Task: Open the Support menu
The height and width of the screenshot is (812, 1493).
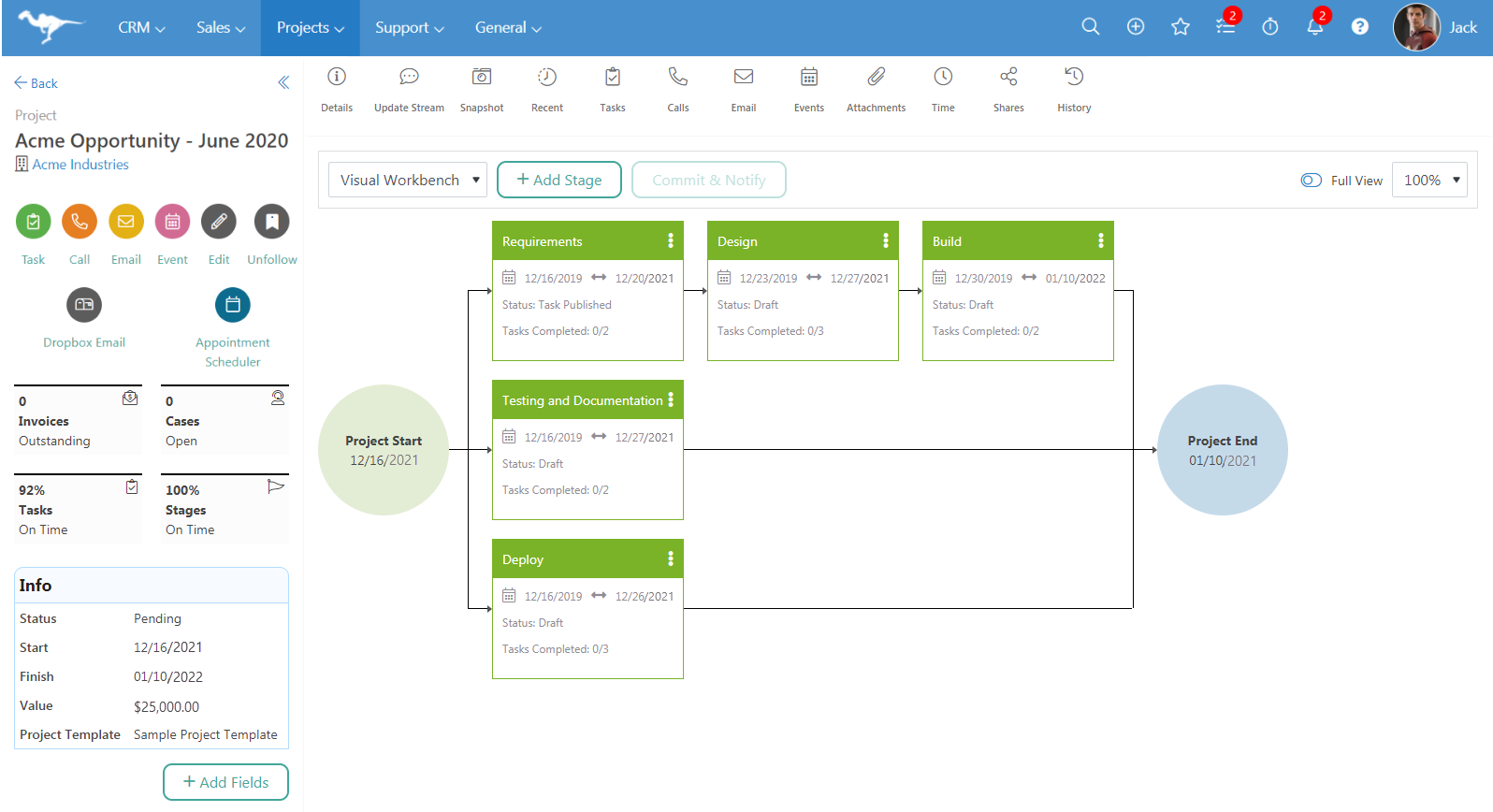Action: 409,28
